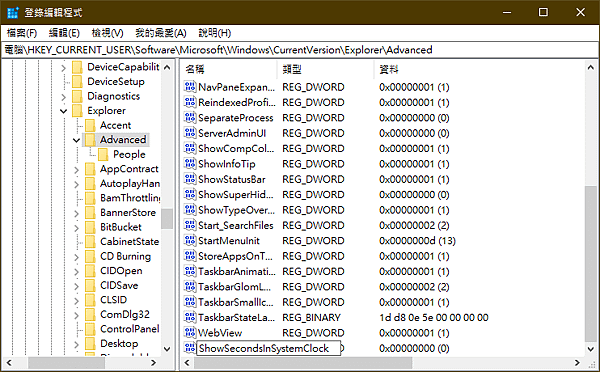Open the 說明(H) menu
The width and height of the screenshot is (600, 372).
pyautogui.click(x=215, y=33)
